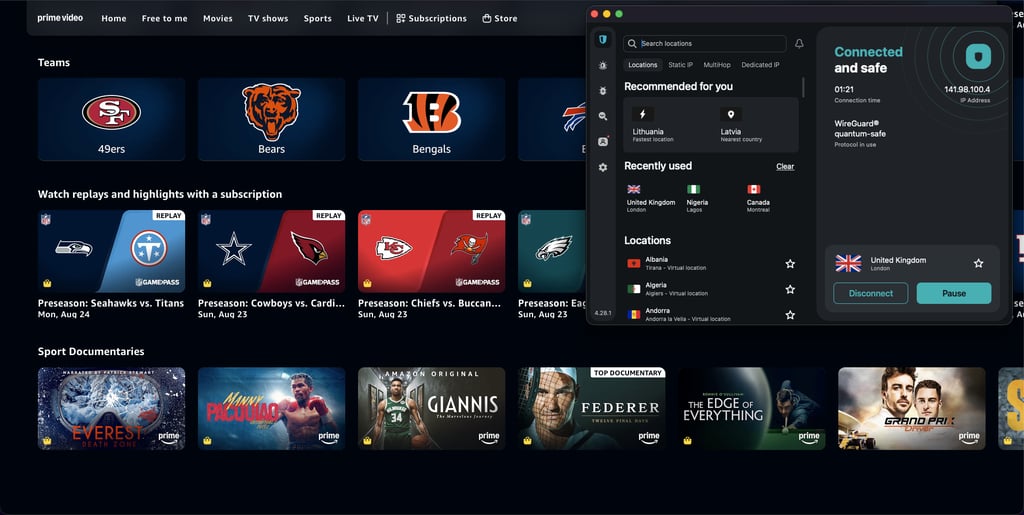Viewport: 1024px width, 515px height.
Task: Click "WireGuard quantum-safe" protocol text
Action: 860,129
